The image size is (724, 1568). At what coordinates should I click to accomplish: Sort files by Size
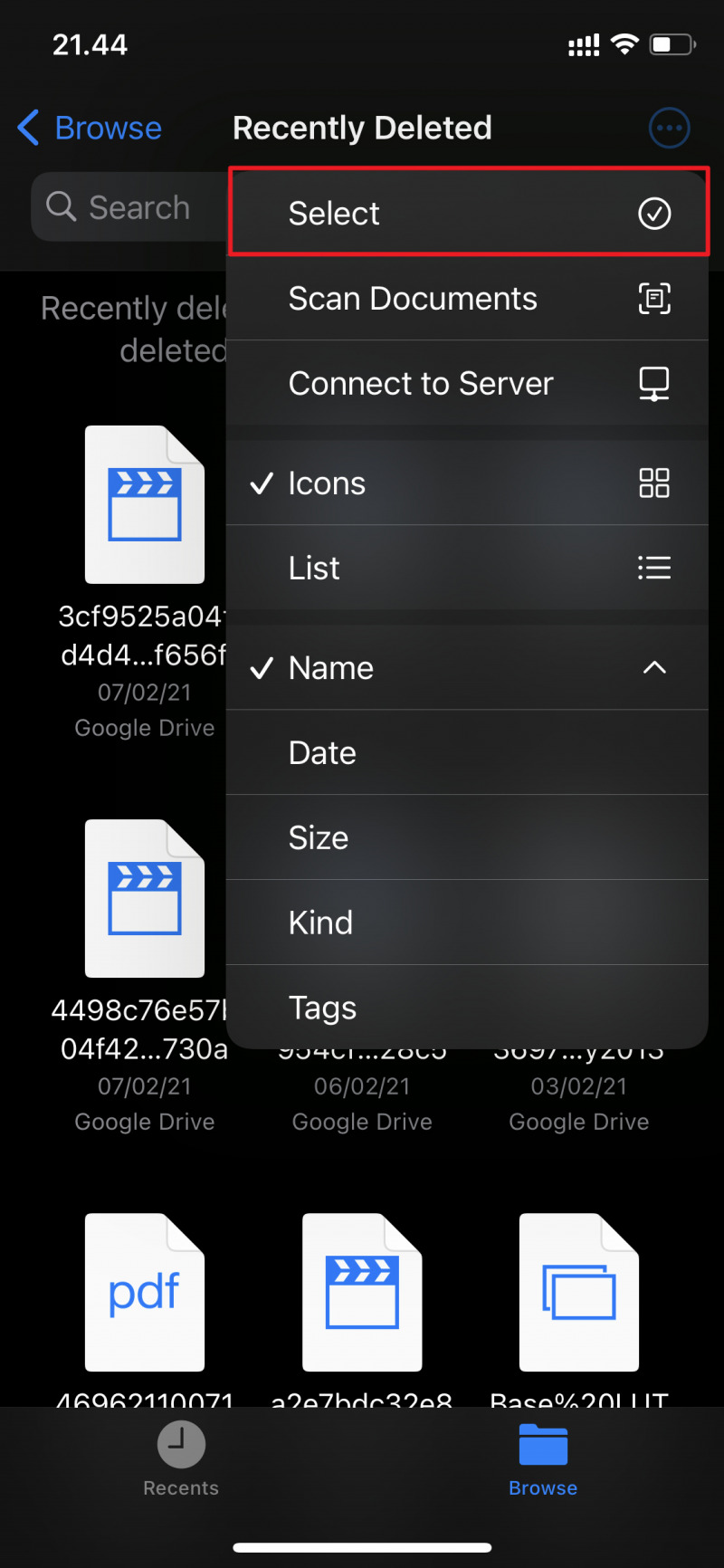[x=319, y=838]
